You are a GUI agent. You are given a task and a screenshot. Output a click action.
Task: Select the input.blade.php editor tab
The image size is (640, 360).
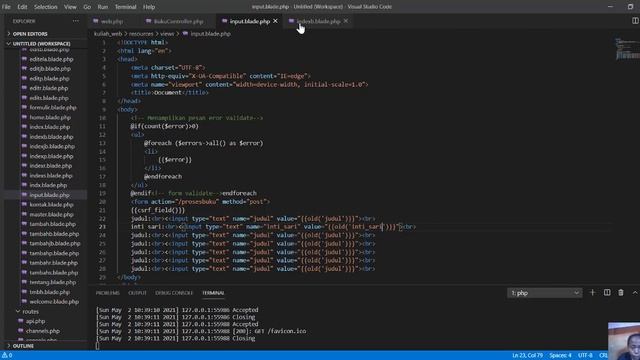coord(249,21)
